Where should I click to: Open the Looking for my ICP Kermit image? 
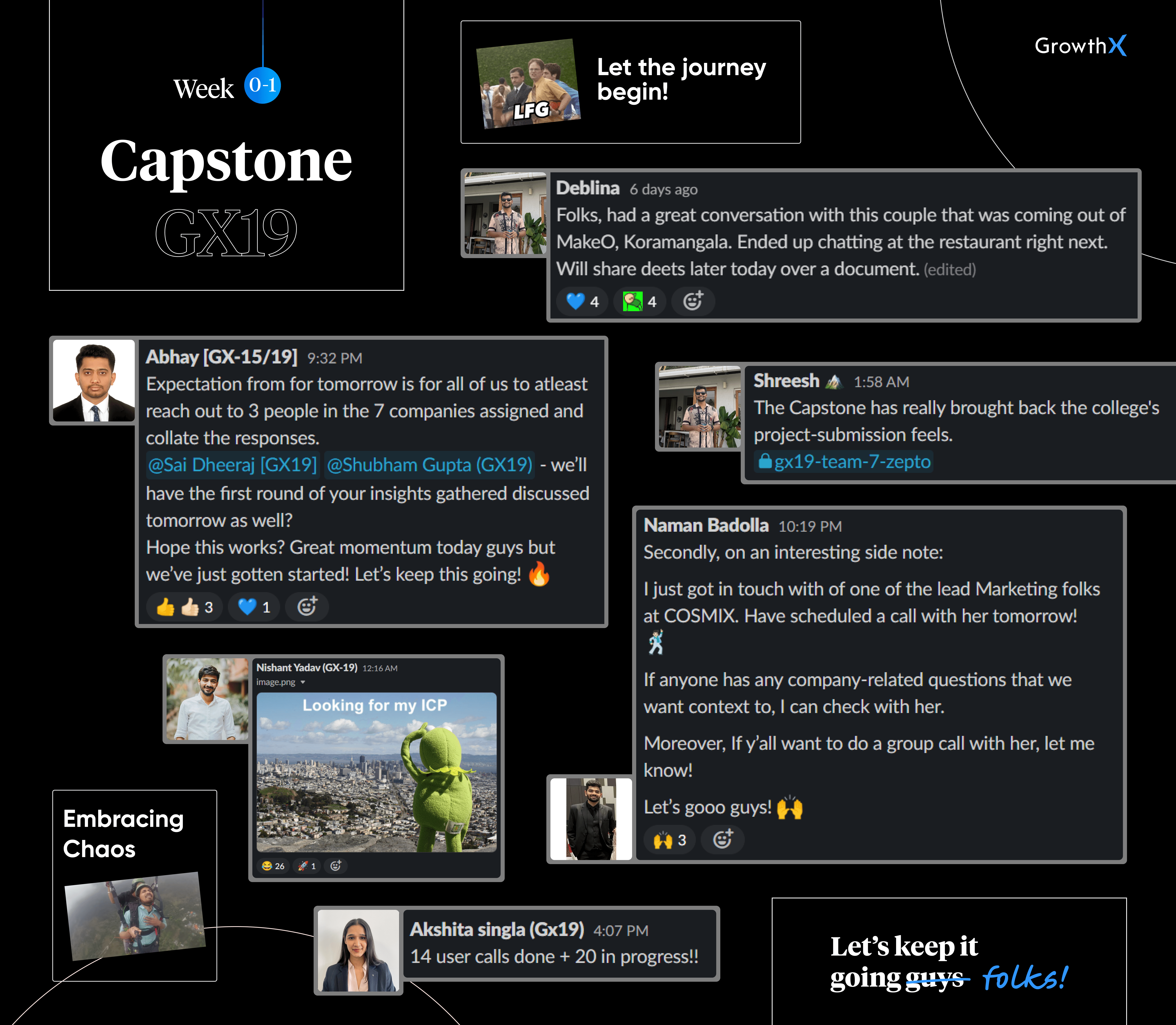pos(376,772)
